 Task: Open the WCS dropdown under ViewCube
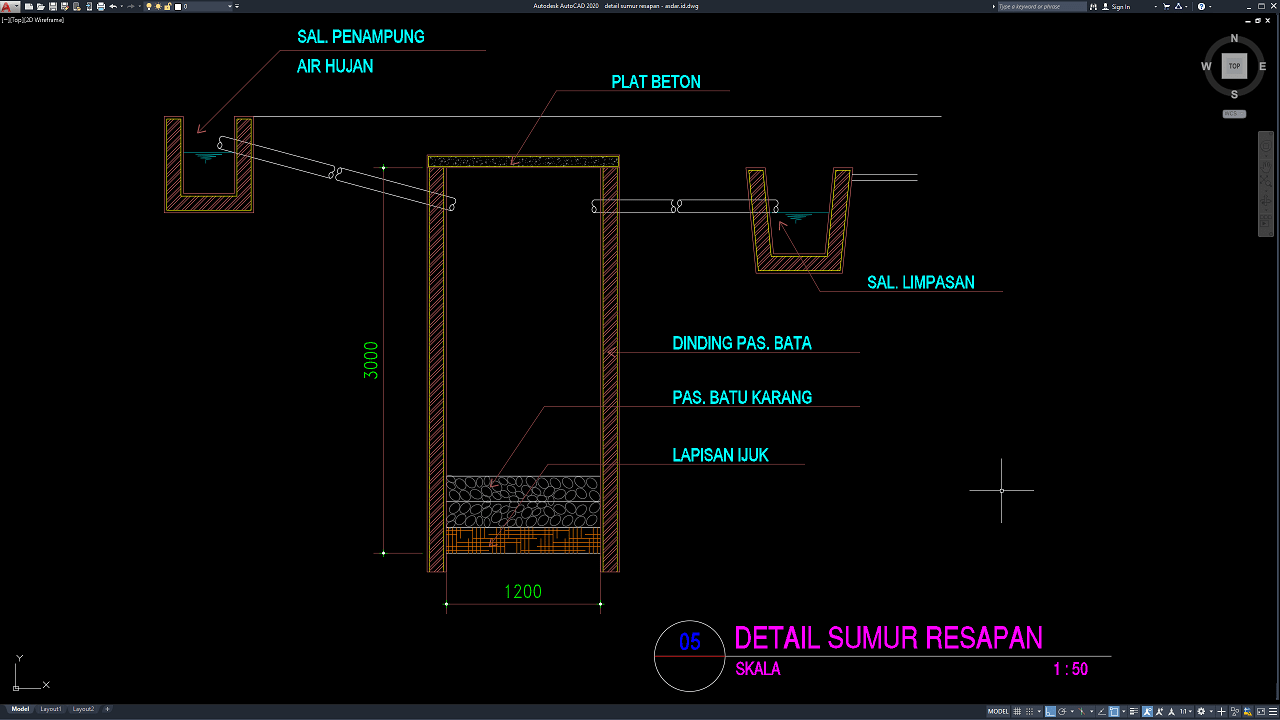pos(1234,114)
